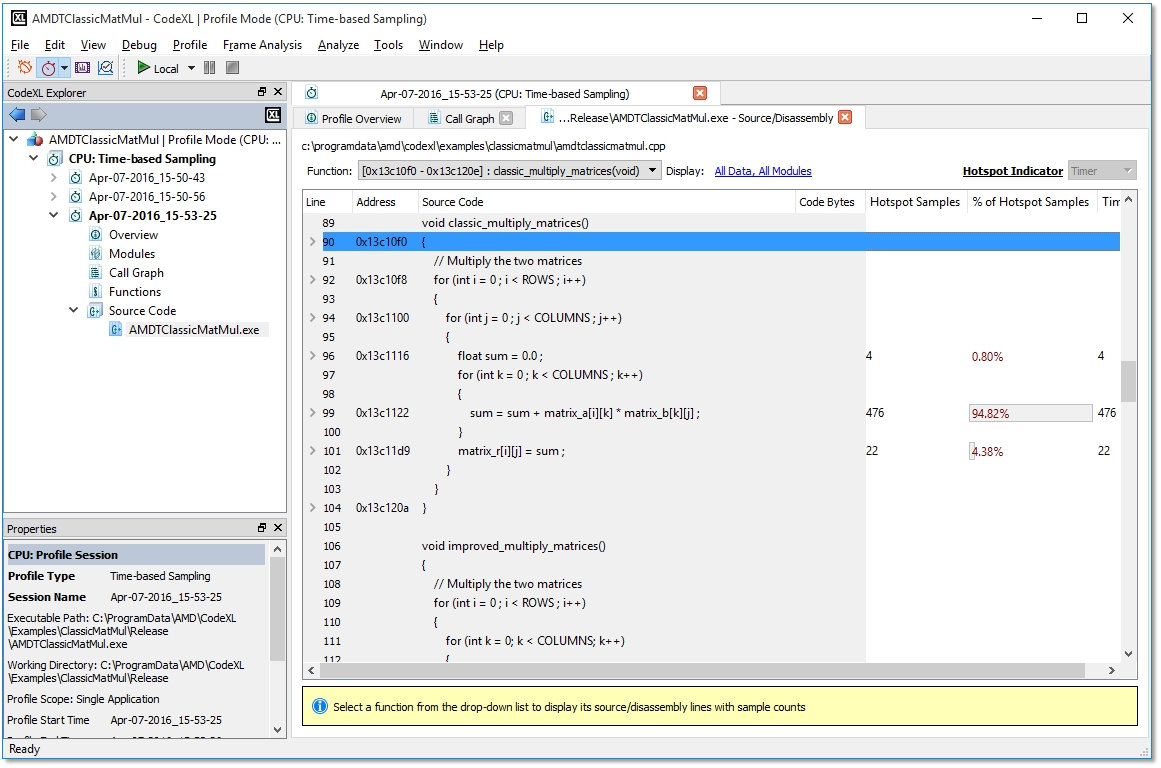Open Hotspot Indicator Timer dropdown
This screenshot has height=768, width=1161.
[x=1101, y=171]
